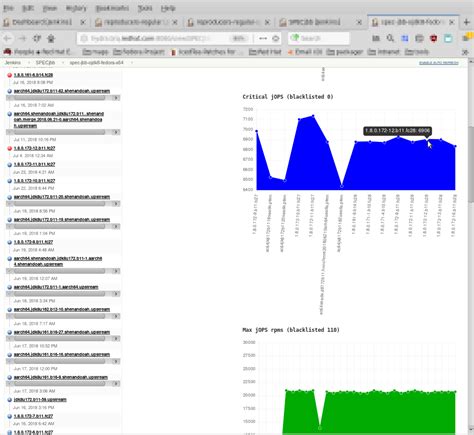Click the red status ball of build 1.8.0.181-8.b14.fc28
Image resolution: width=474 pixels, height=435 pixels.
click(9, 75)
